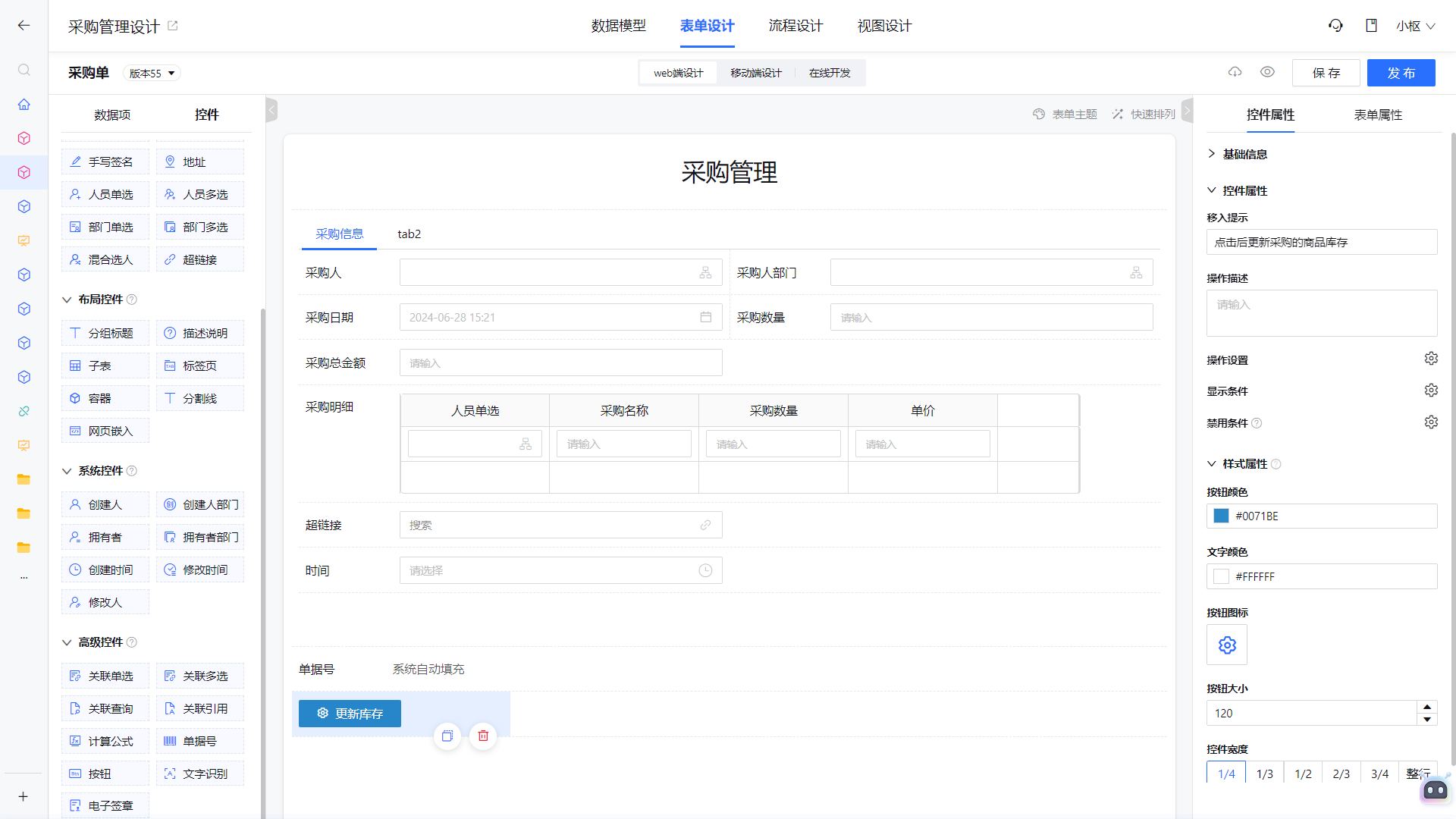Open the AI assistant robot icon
This screenshot has height=819, width=1456.
coord(1435,790)
